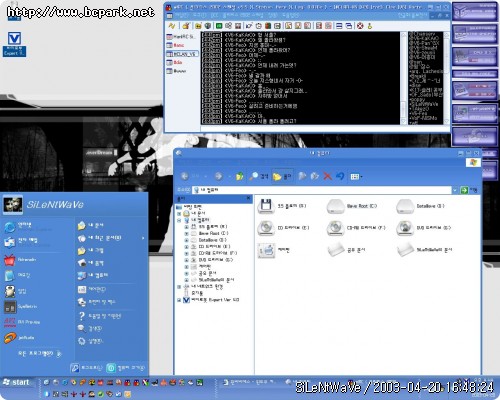Image resolution: width=500 pixels, height=400 pixels.
Task: Toggle the Folders pane button in Explorer toolbar
Action: [x=282, y=176]
